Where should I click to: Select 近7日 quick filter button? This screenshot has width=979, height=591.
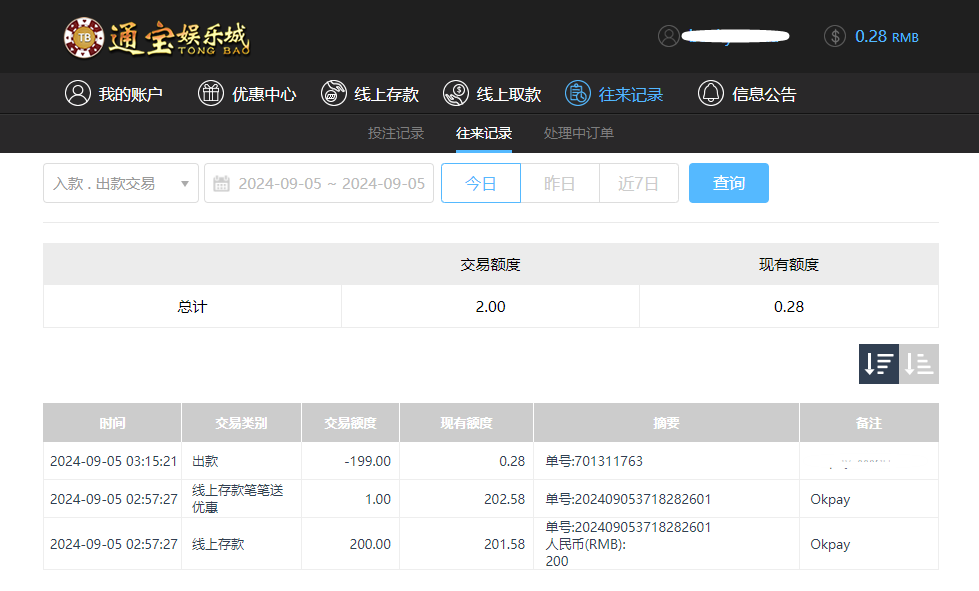638,183
